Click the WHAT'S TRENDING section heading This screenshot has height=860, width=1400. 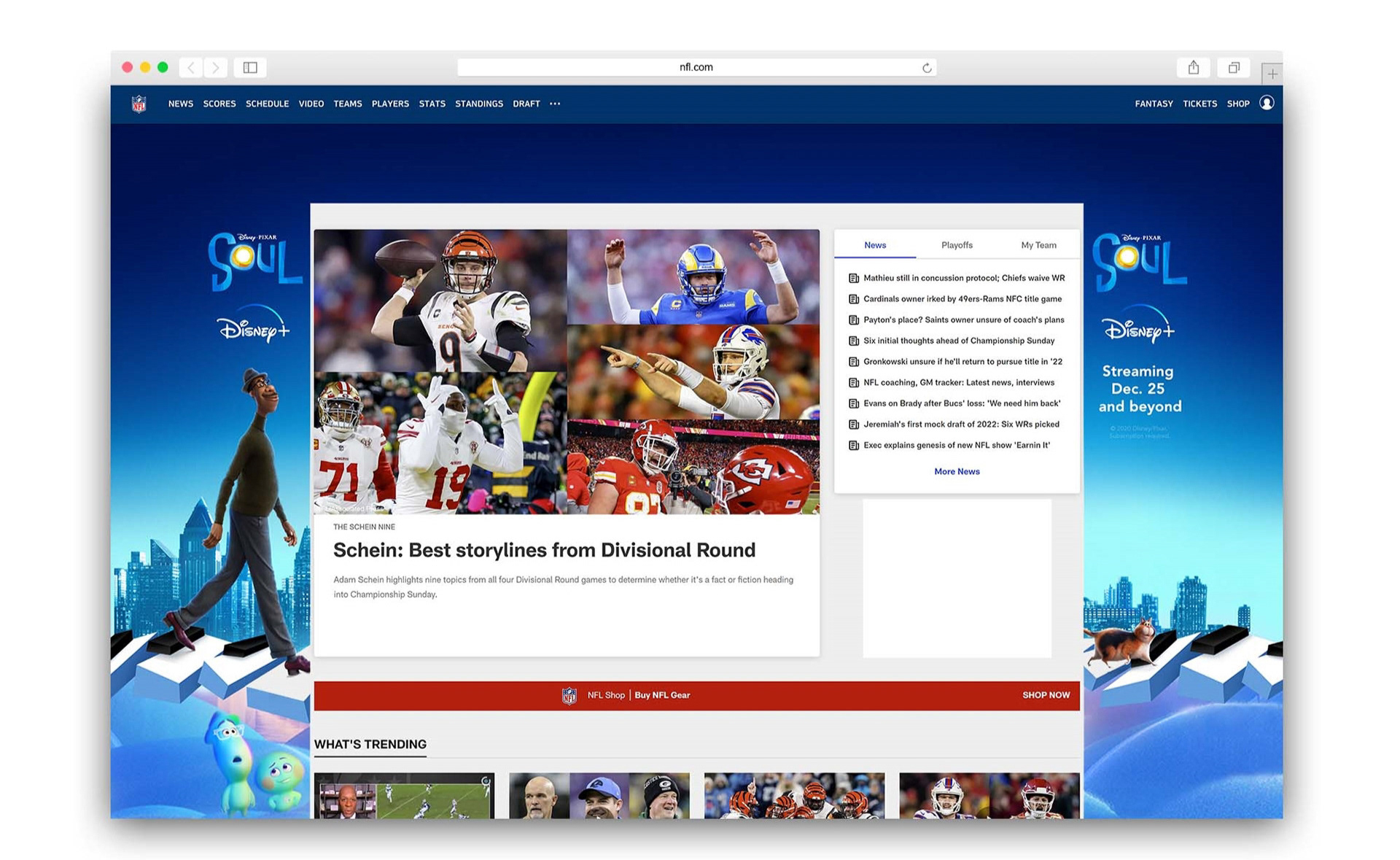coord(370,745)
